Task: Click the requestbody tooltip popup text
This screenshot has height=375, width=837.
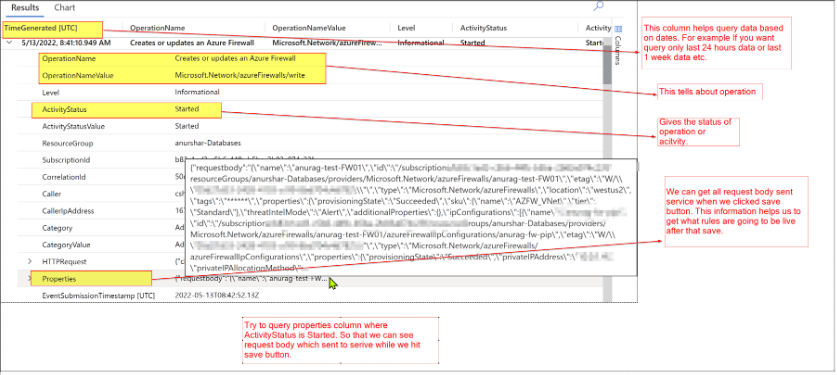Action: click(x=411, y=217)
